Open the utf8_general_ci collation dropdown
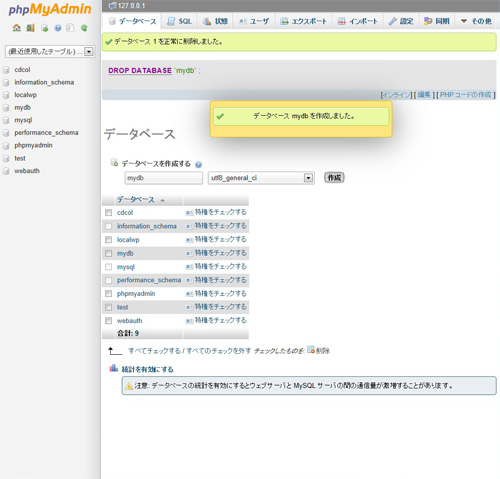Screen dimensions: 500x479 tap(261, 178)
